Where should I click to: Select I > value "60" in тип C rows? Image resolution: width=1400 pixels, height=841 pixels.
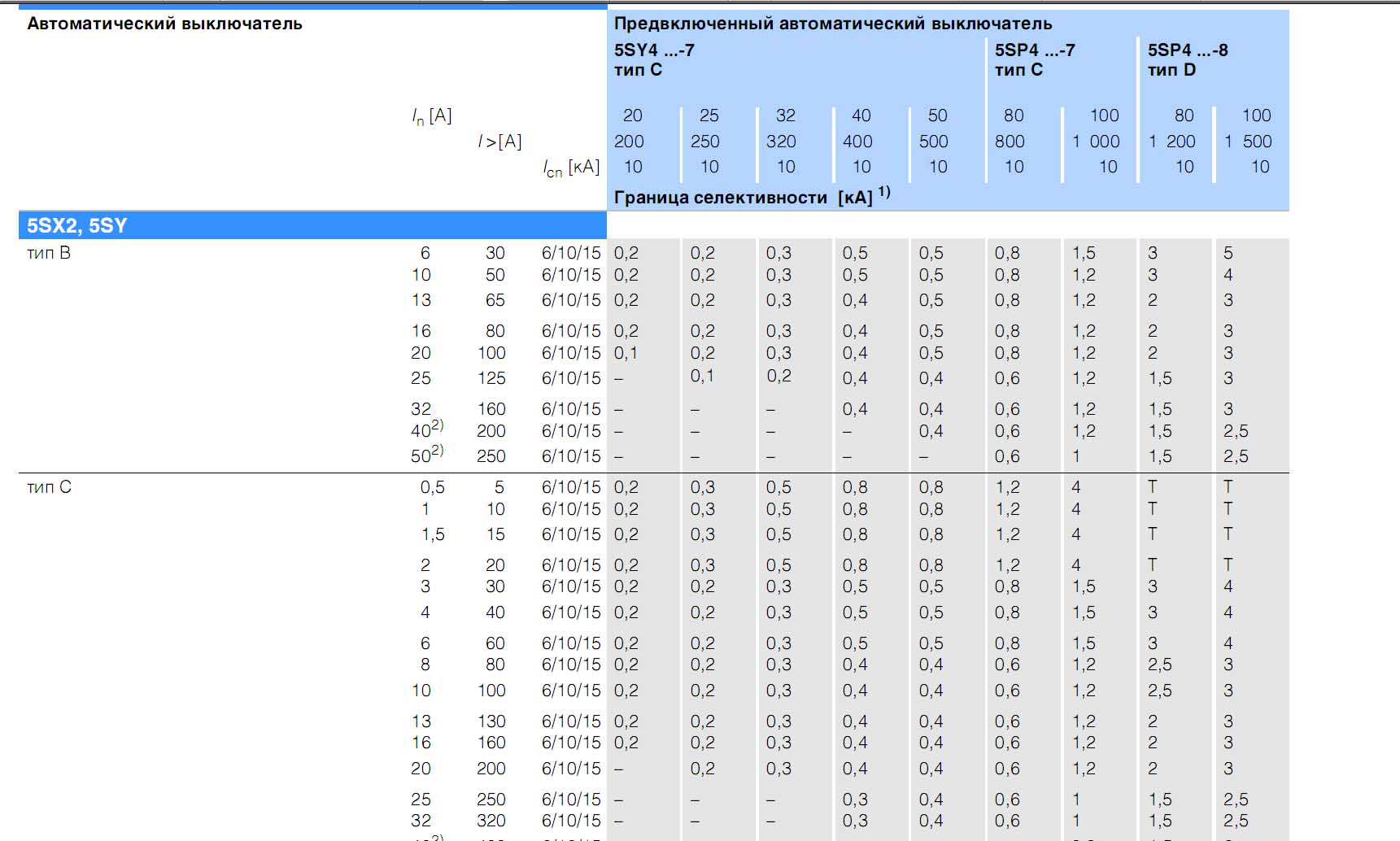495,643
